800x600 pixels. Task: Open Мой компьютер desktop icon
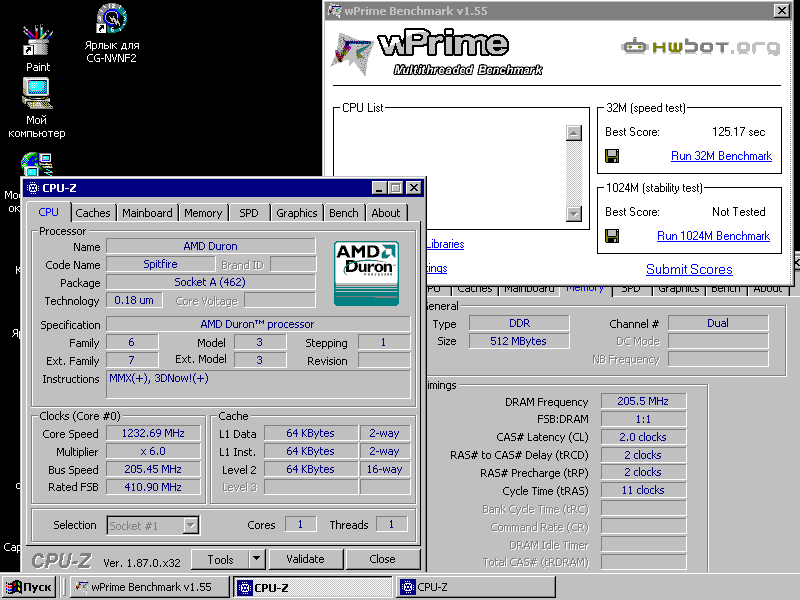[37, 108]
